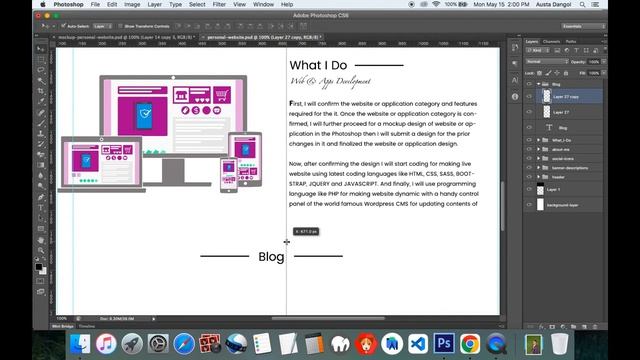Open Google Chrome from the Dock
640x360 pixels.
pos(470,343)
